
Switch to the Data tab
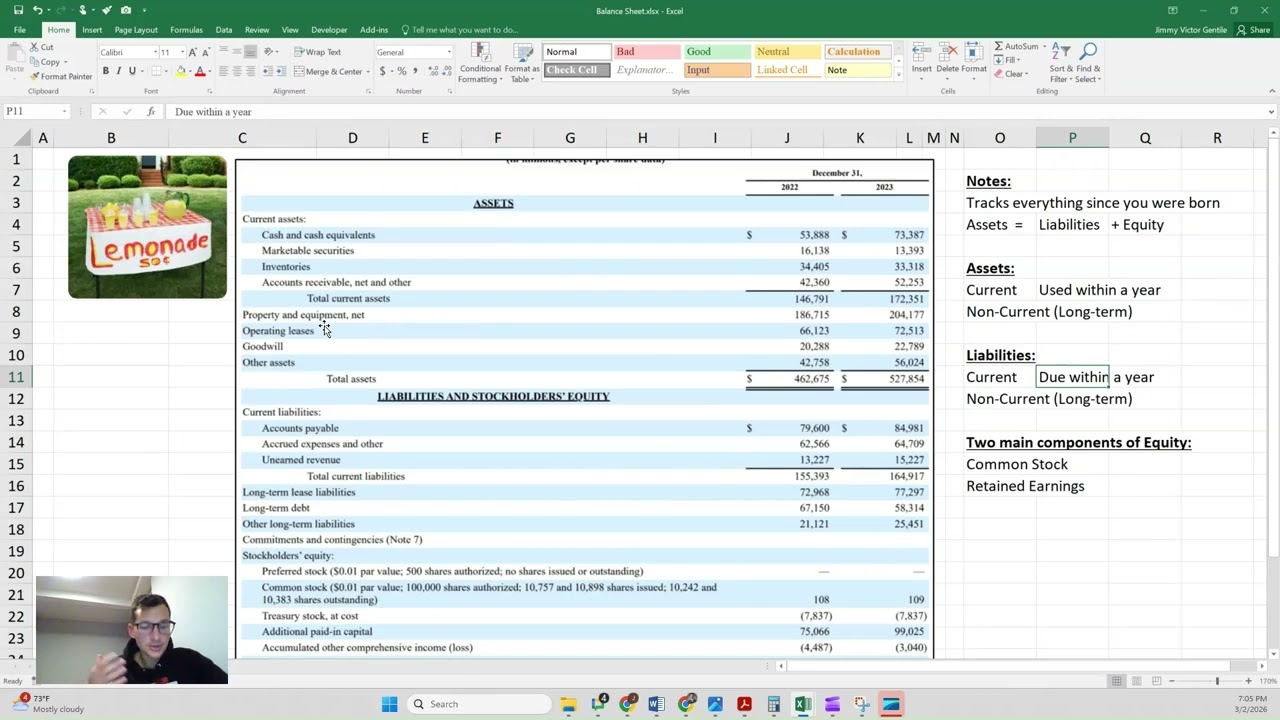coord(224,30)
